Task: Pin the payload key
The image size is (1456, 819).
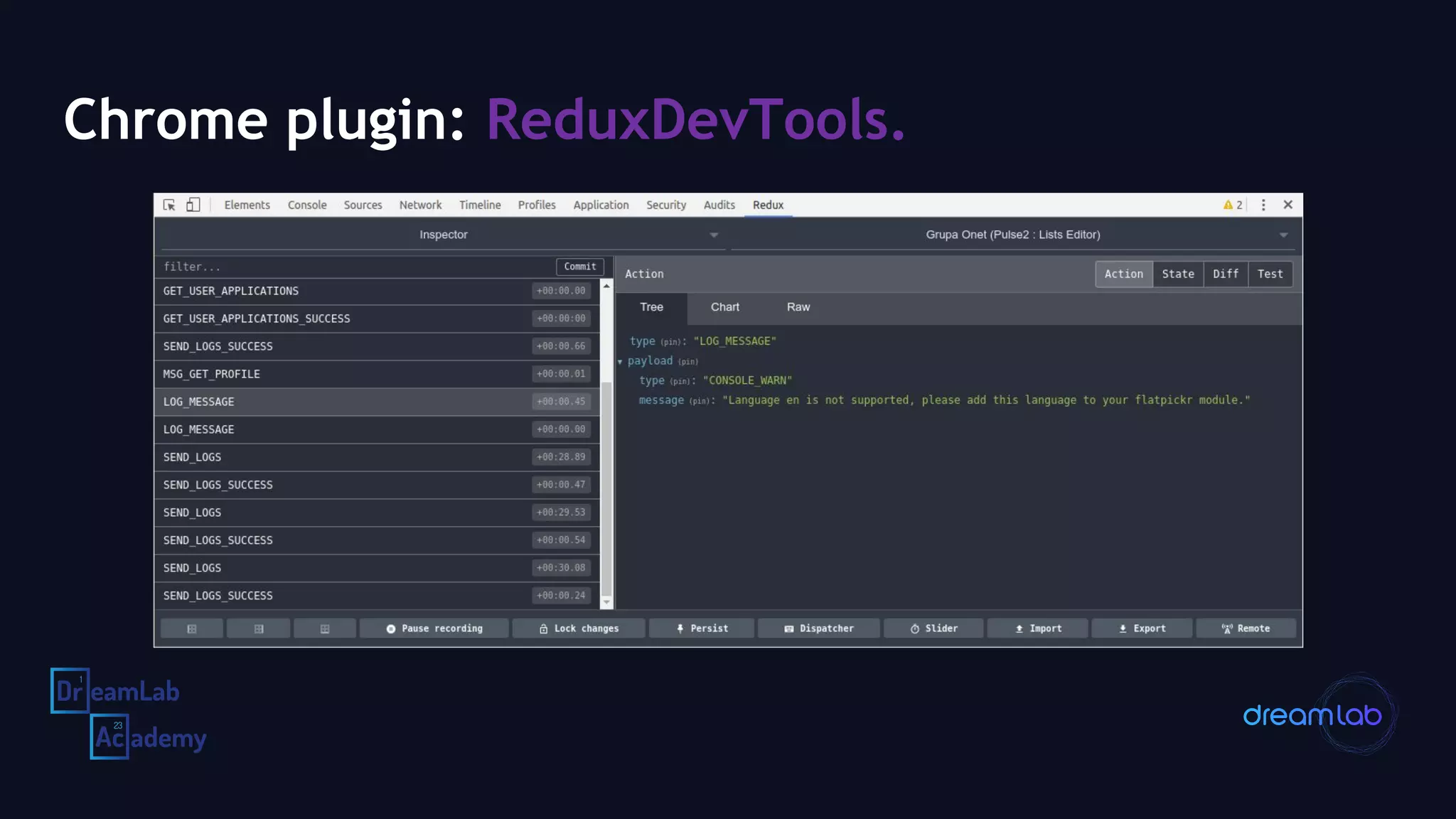Action: pos(687,362)
